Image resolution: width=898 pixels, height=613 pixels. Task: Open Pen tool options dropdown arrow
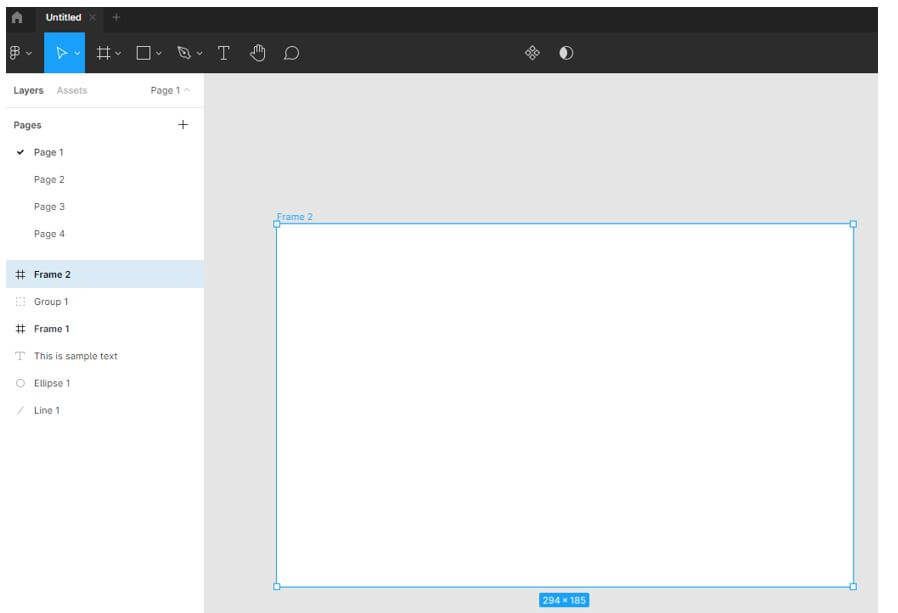coord(199,53)
